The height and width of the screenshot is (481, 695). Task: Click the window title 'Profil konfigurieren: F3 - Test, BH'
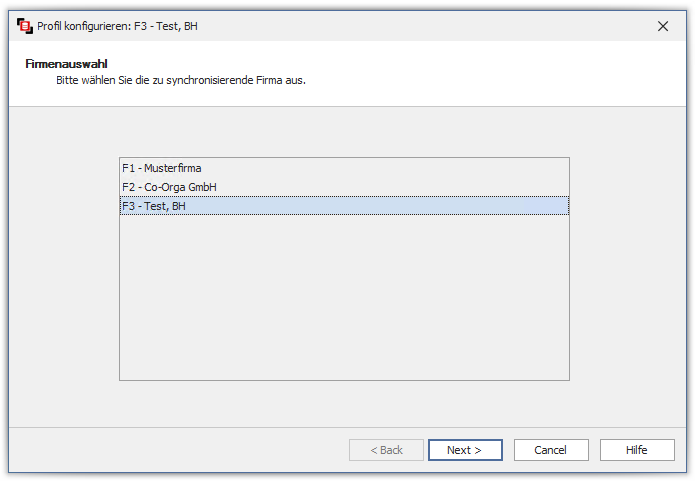118,26
